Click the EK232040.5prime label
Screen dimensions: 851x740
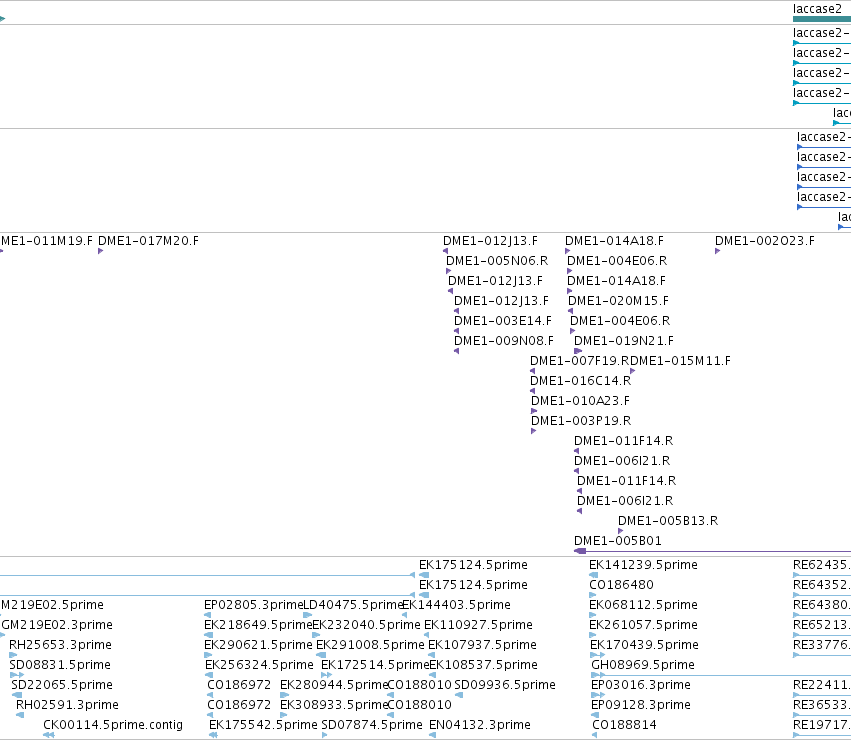(x=366, y=625)
